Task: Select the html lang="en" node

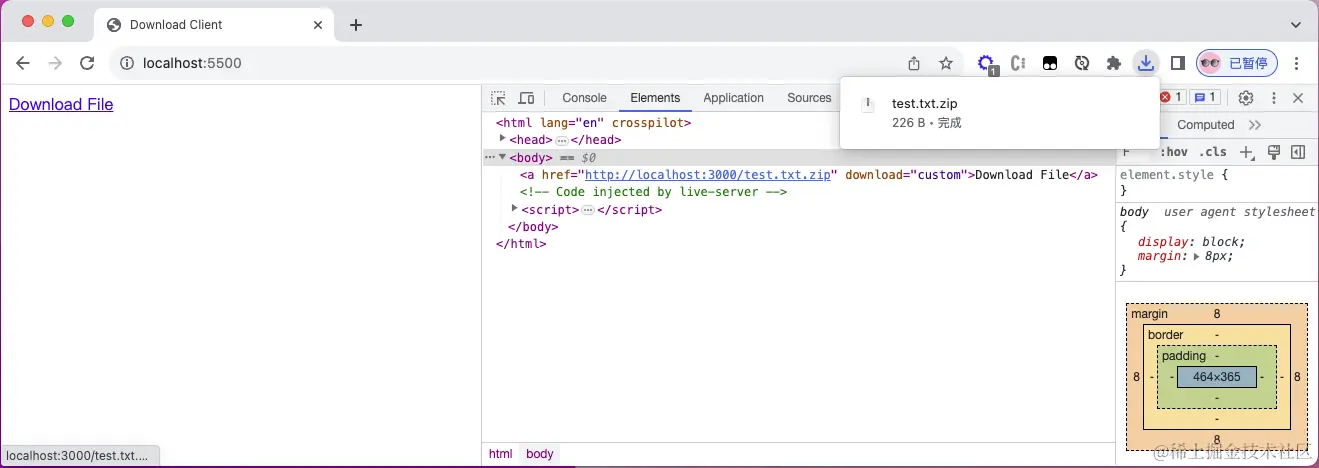Action: point(594,122)
